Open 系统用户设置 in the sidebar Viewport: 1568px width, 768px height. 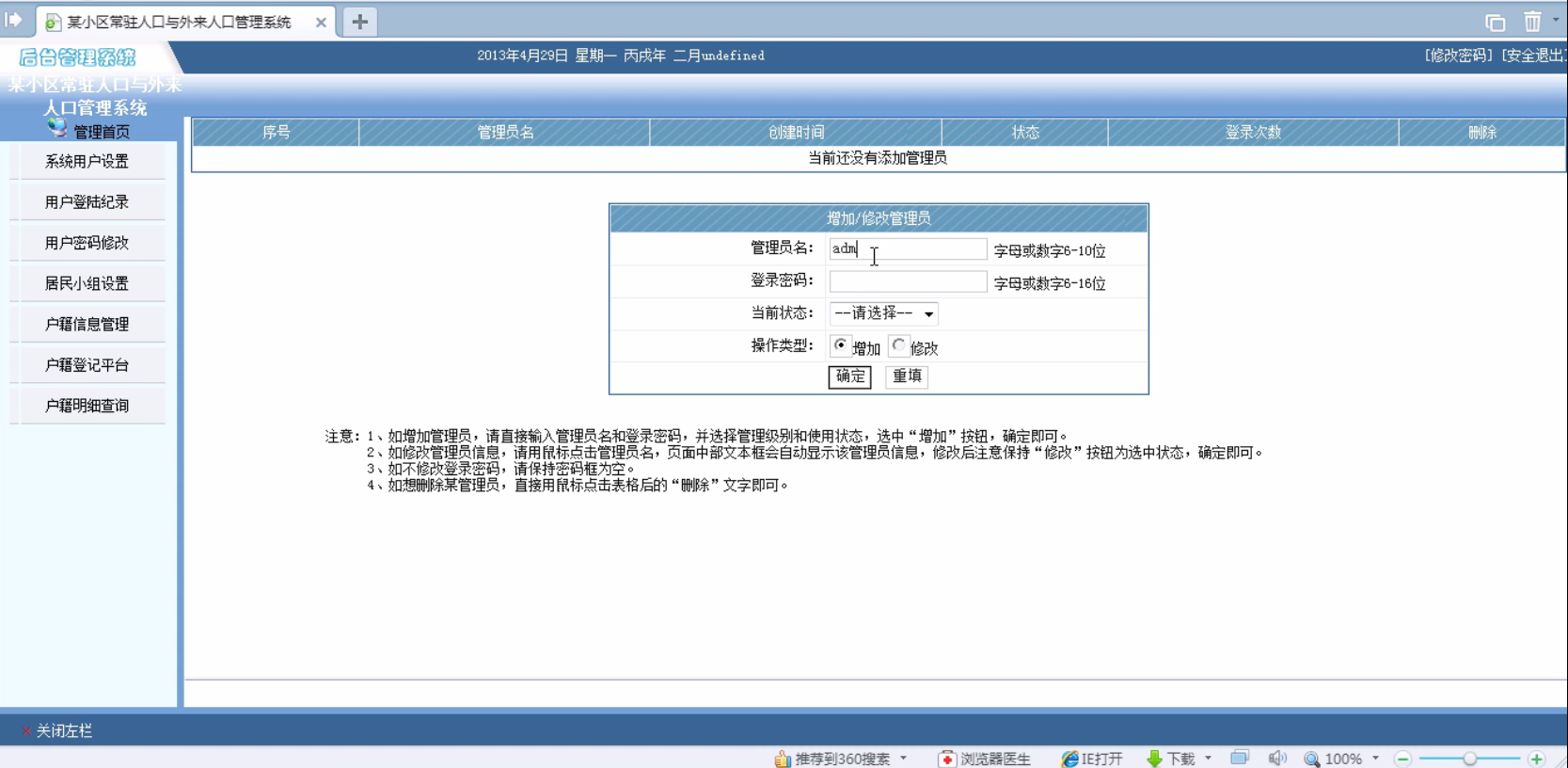pyautogui.click(x=87, y=161)
